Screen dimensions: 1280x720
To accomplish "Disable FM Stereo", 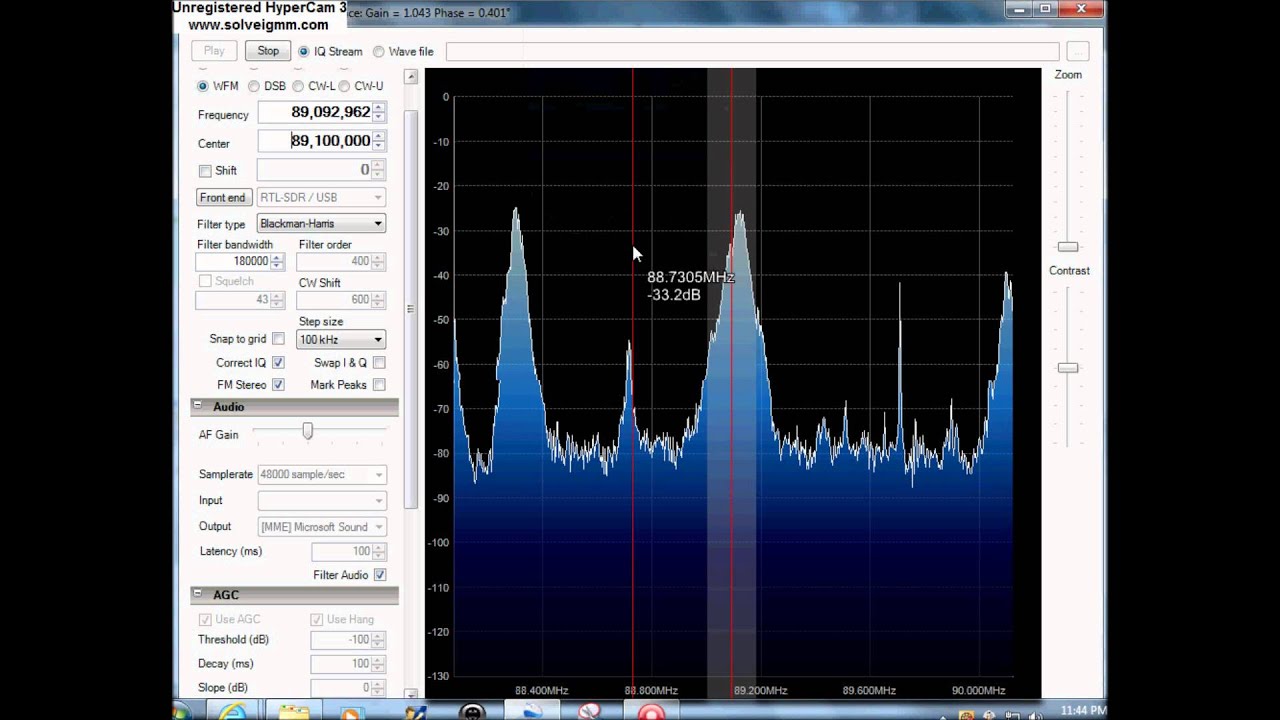I will (278, 384).
